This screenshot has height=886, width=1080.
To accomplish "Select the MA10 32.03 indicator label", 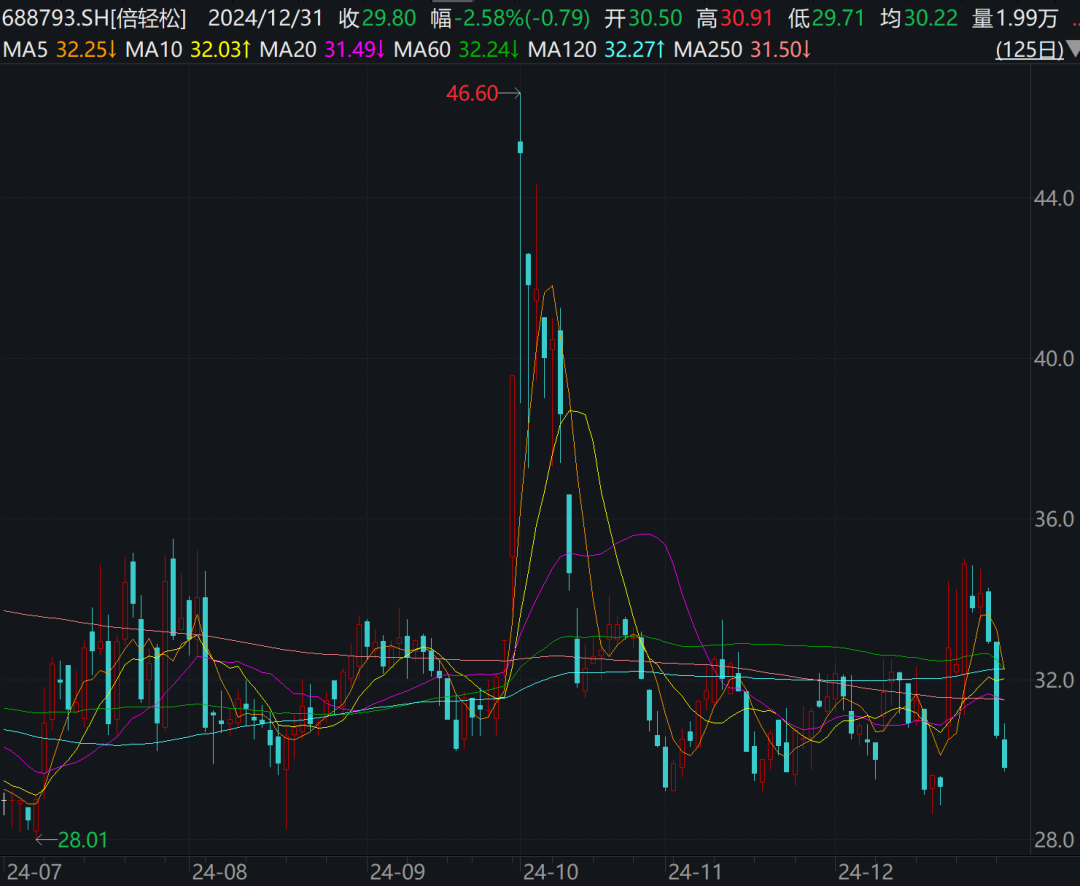I will (188, 50).
